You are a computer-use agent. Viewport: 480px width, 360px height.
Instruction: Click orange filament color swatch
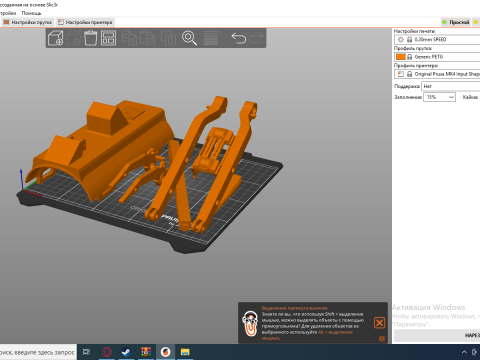pos(401,57)
